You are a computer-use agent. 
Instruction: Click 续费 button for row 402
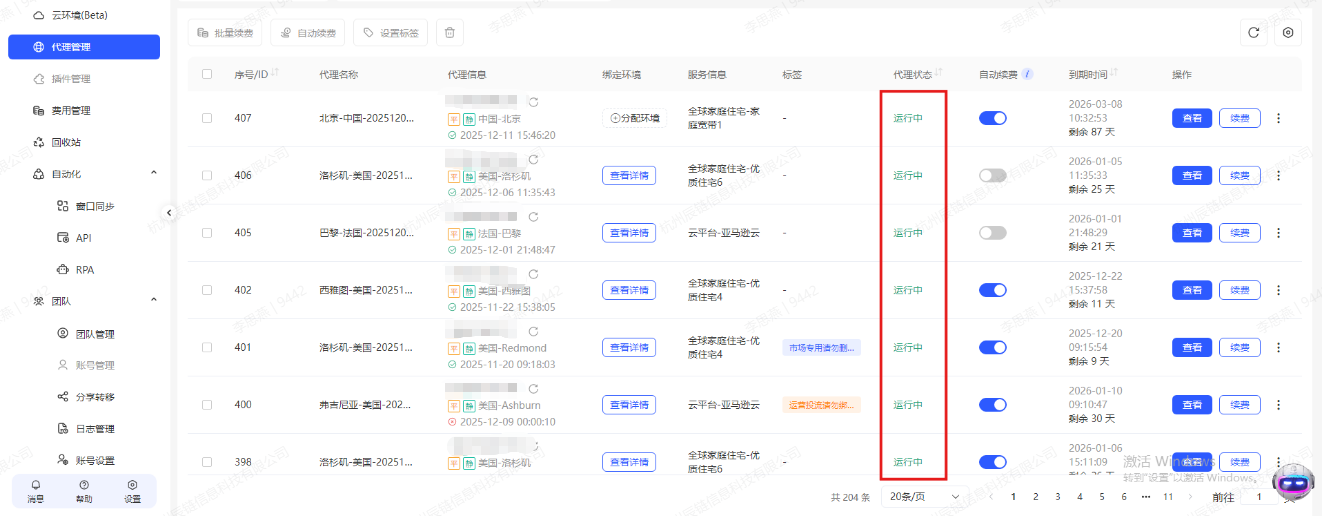tap(1240, 290)
